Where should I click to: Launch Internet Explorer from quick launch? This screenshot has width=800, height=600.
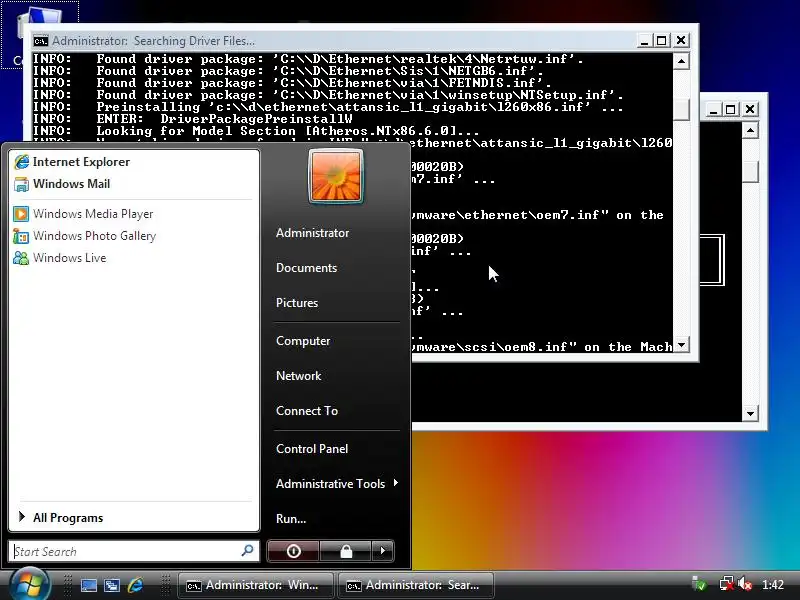tap(135, 585)
